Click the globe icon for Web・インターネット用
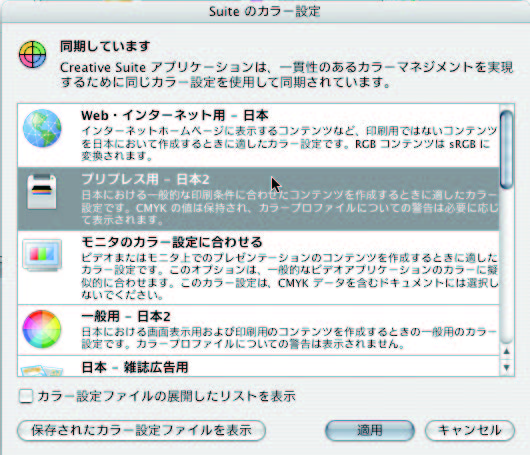Image resolution: width=530 pixels, height=455 pixels. pyautogui.click(x=42, y=128)
